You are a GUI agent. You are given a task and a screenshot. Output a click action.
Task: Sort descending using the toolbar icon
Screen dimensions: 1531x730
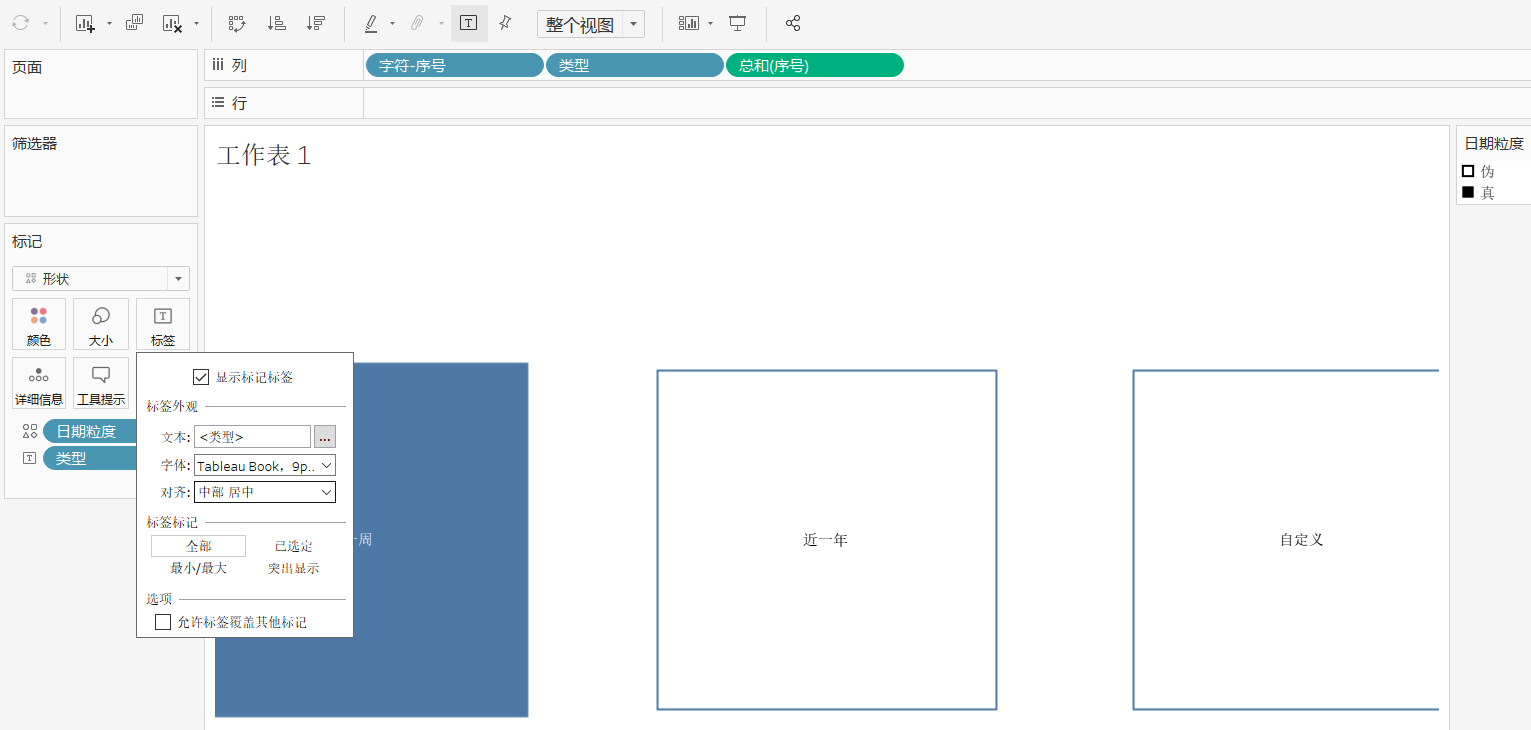pos(316,23)
